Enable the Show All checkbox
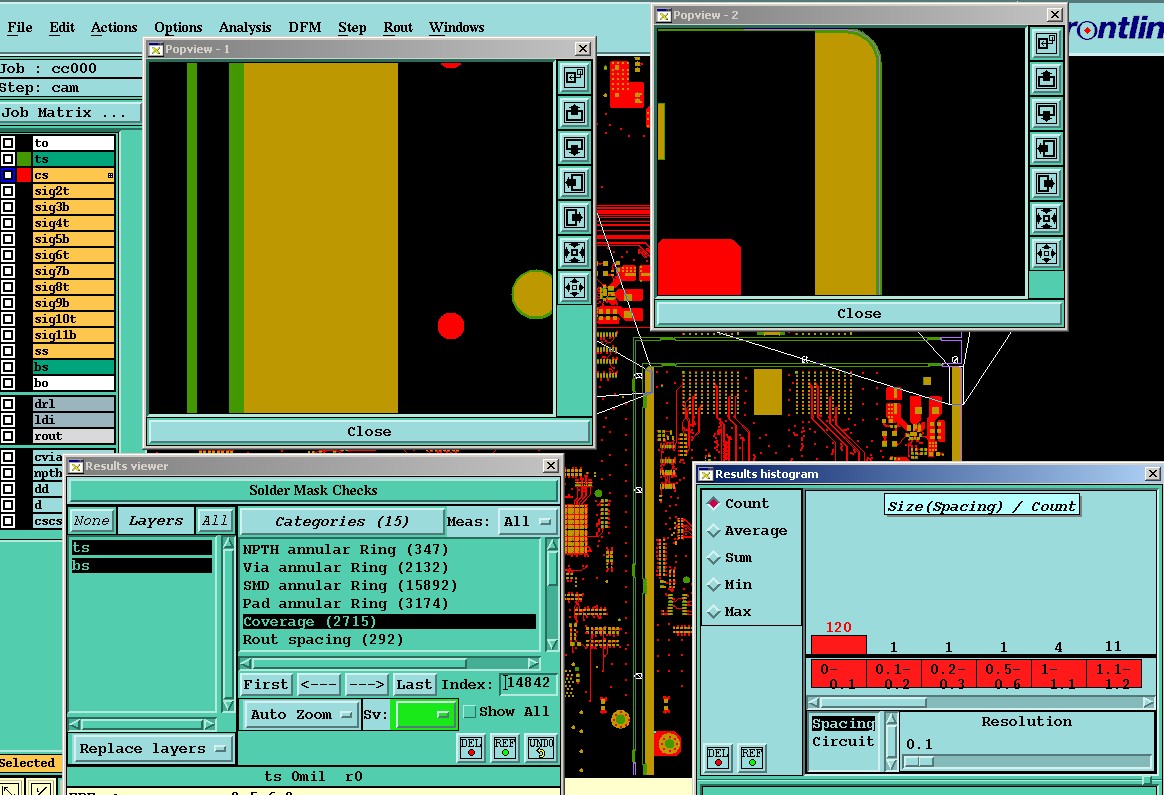This screenshot has width=1164, height=795. 470,712
